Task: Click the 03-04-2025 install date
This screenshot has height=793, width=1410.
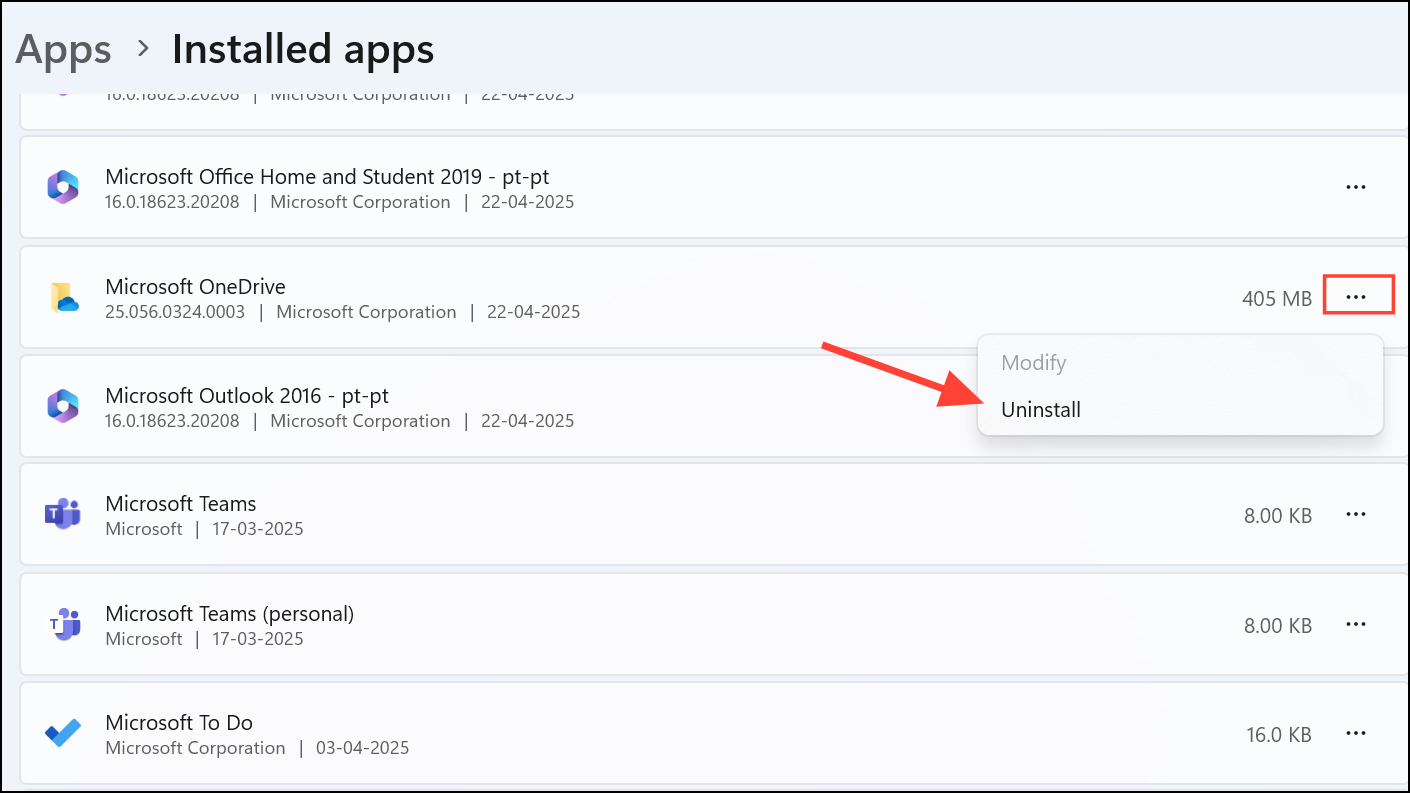Action: pyautogui.click(x=362, y=748)
